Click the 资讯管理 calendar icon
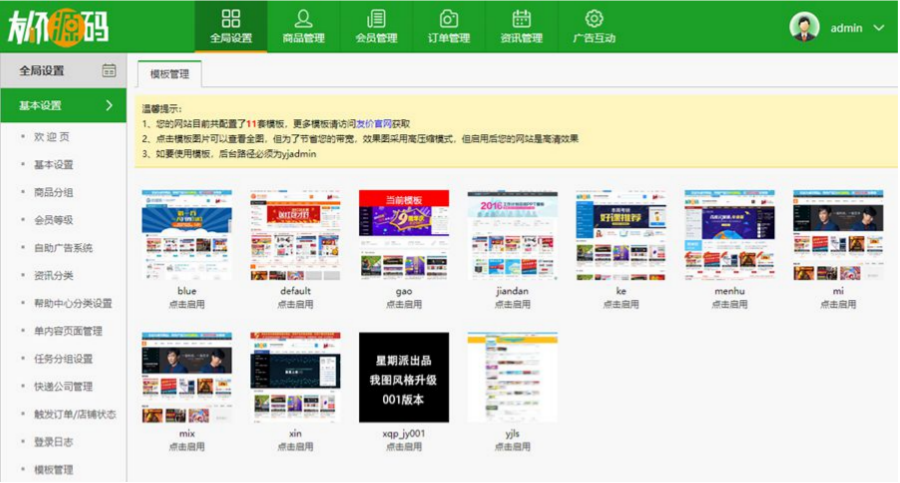Image resolution: width=900 pixels, height=483 pixels. (x=521, y=19)
